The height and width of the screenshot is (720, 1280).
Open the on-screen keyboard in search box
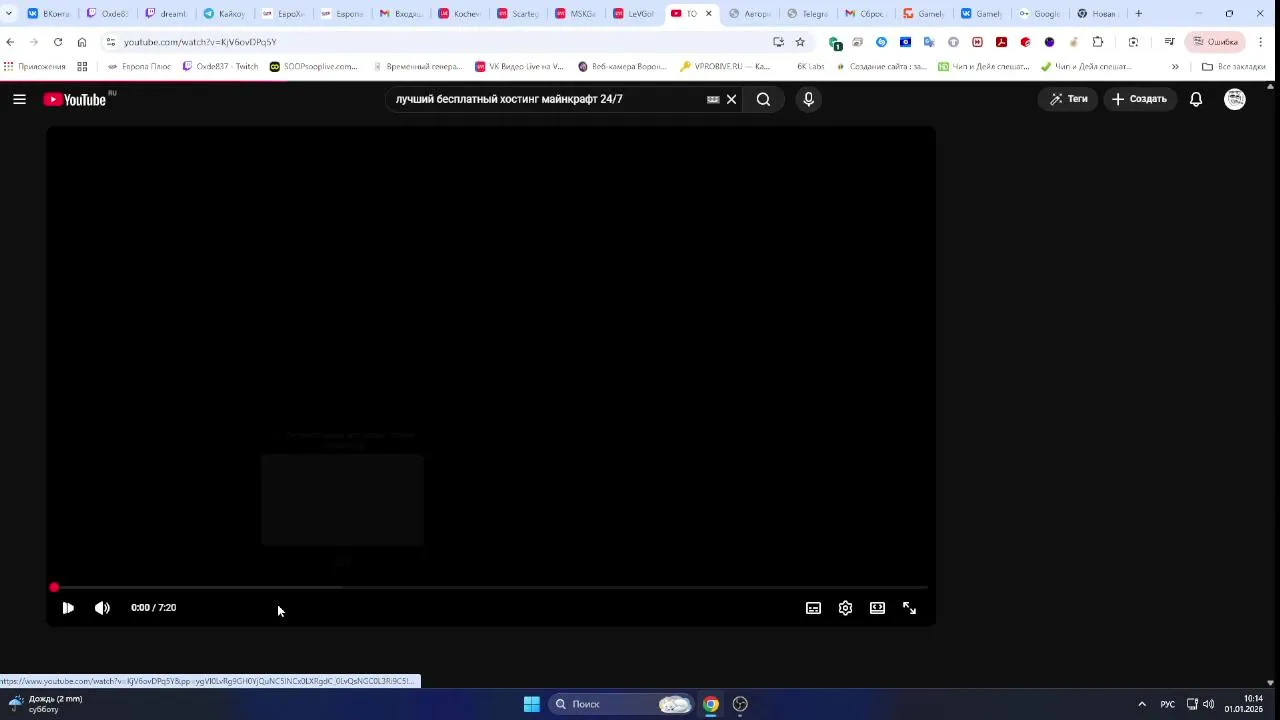pos(713,99)
